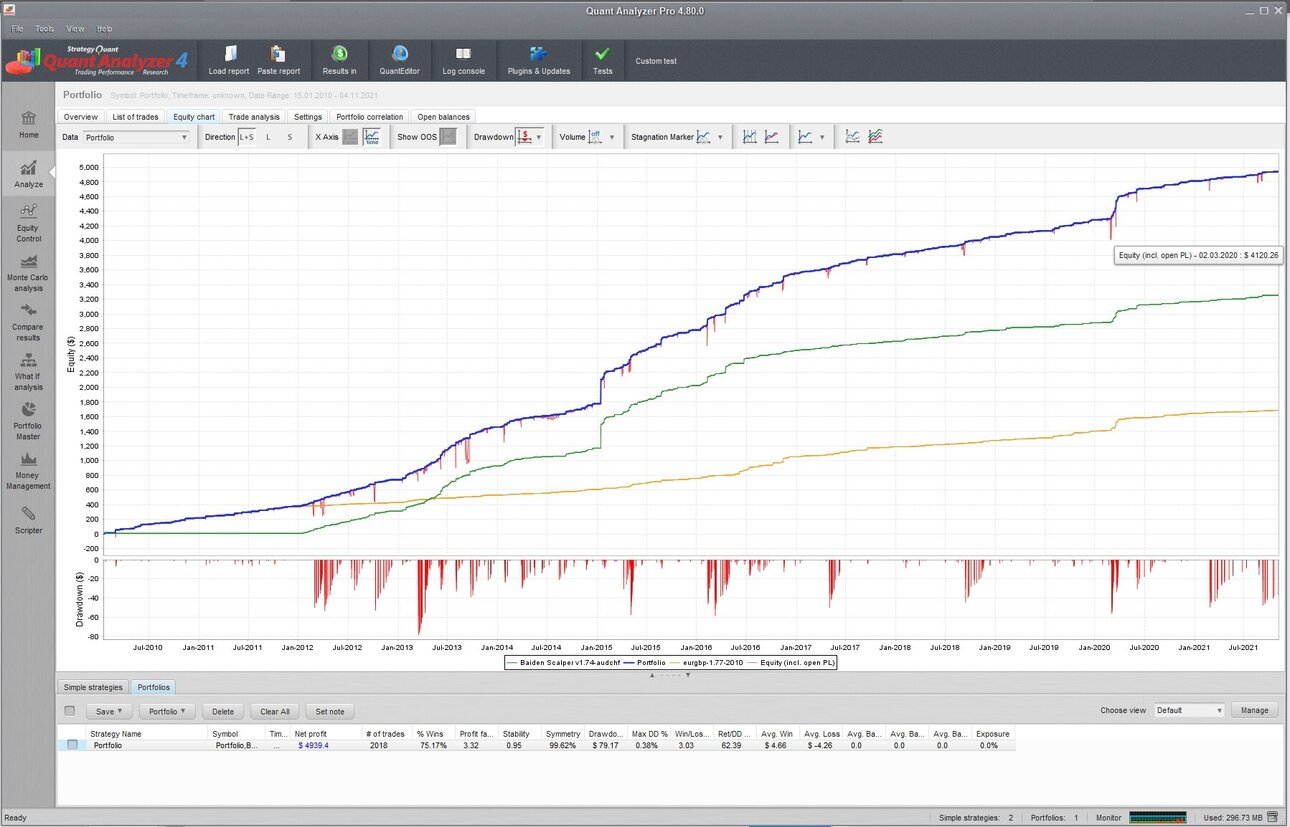Expand the chart type dropdown arrow
The height and width of the screenshot is (827, 1290).
[x=822, y=137]
